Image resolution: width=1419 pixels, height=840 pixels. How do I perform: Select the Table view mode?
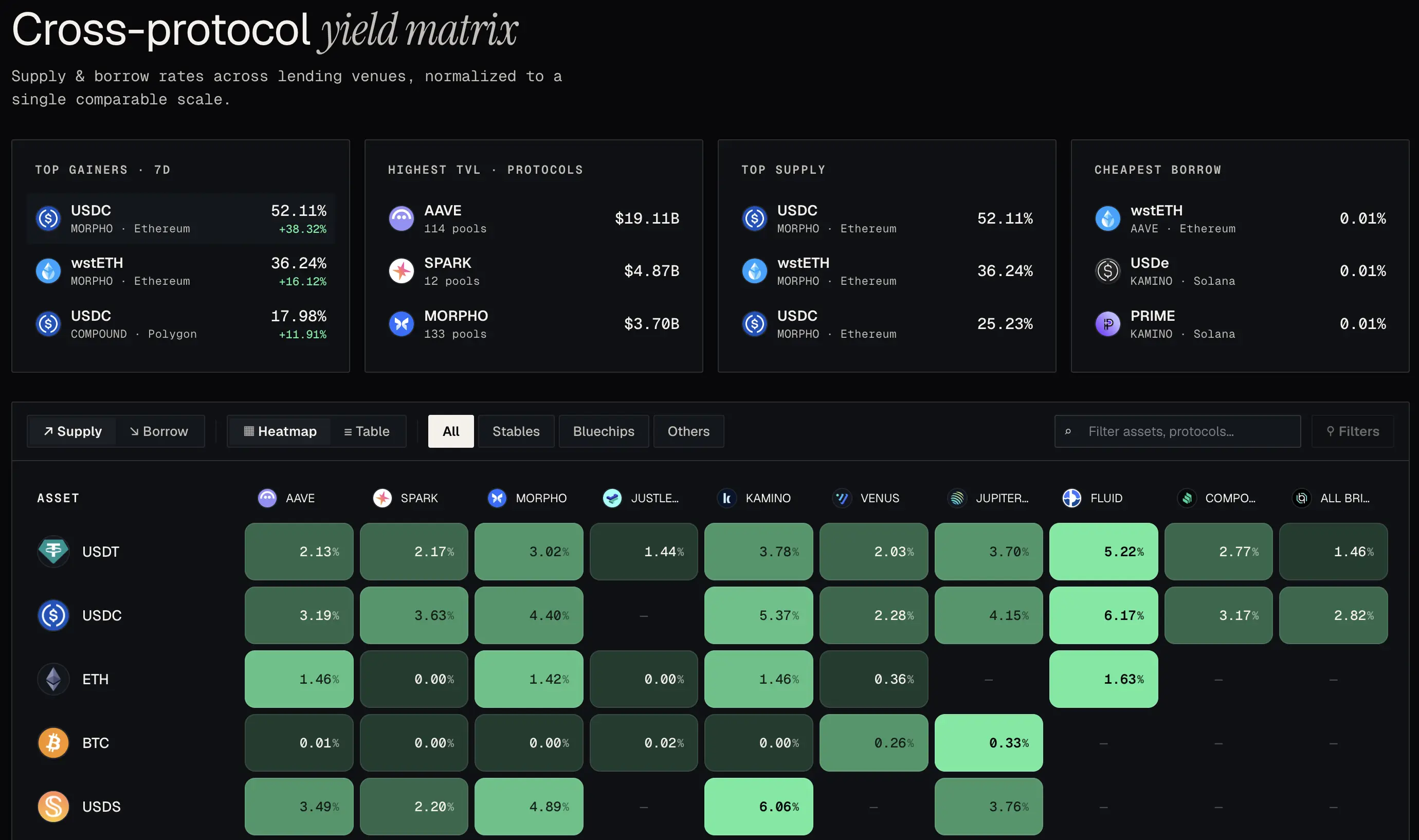tap(367, 431)
